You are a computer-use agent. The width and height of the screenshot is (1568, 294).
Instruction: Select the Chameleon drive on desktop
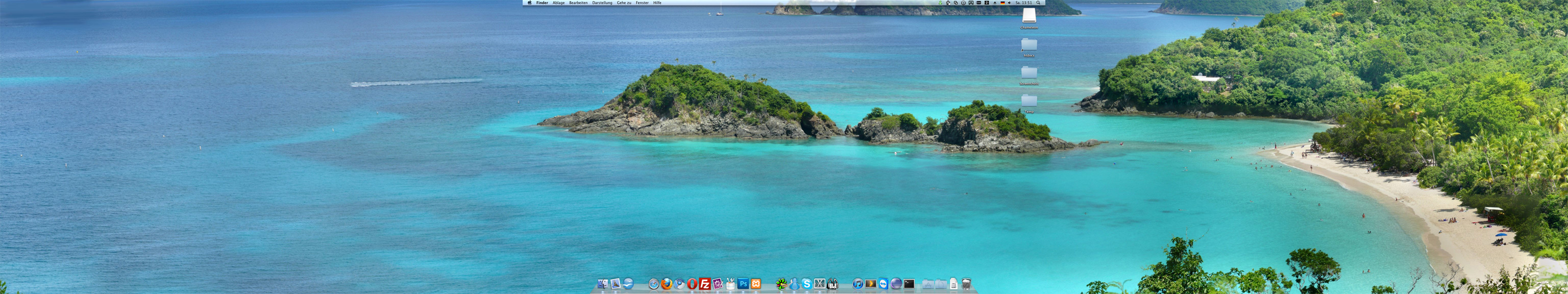(x=1028, y=16)
